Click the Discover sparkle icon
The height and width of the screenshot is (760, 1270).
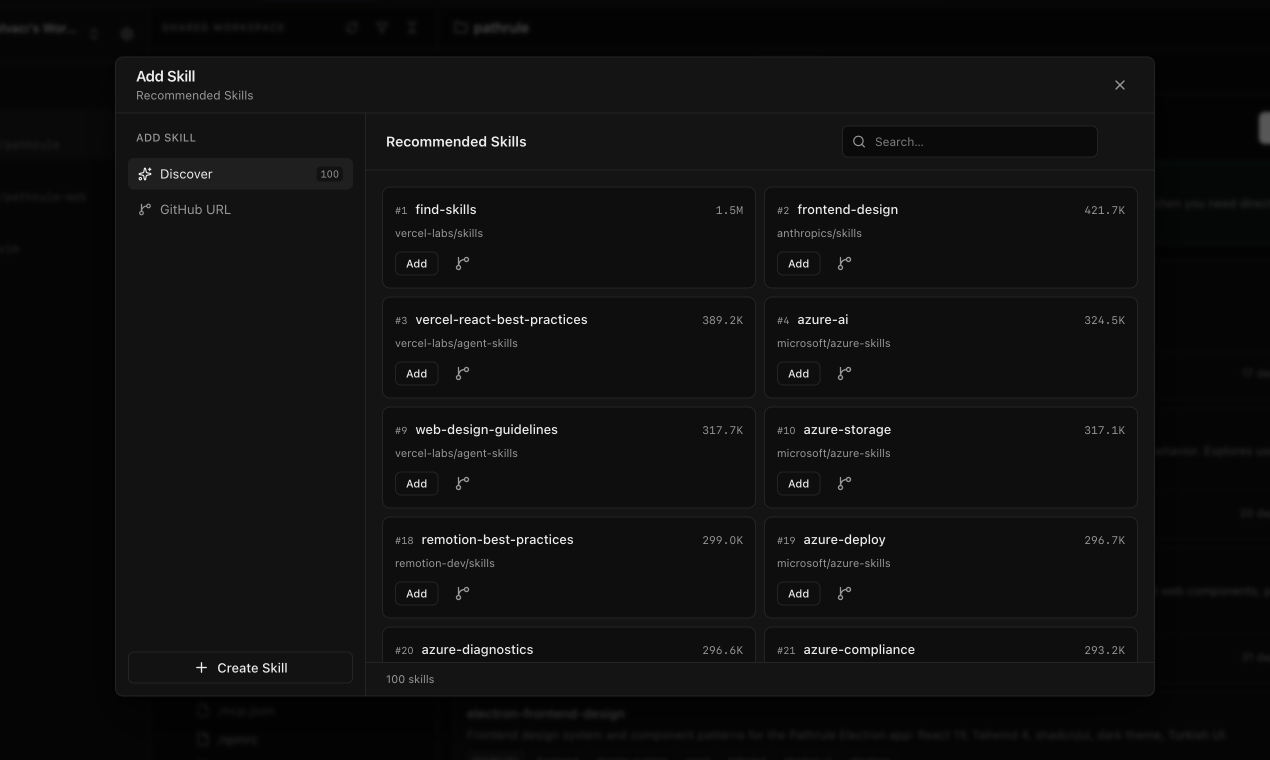pyautogui.click(x=145, y=174)
